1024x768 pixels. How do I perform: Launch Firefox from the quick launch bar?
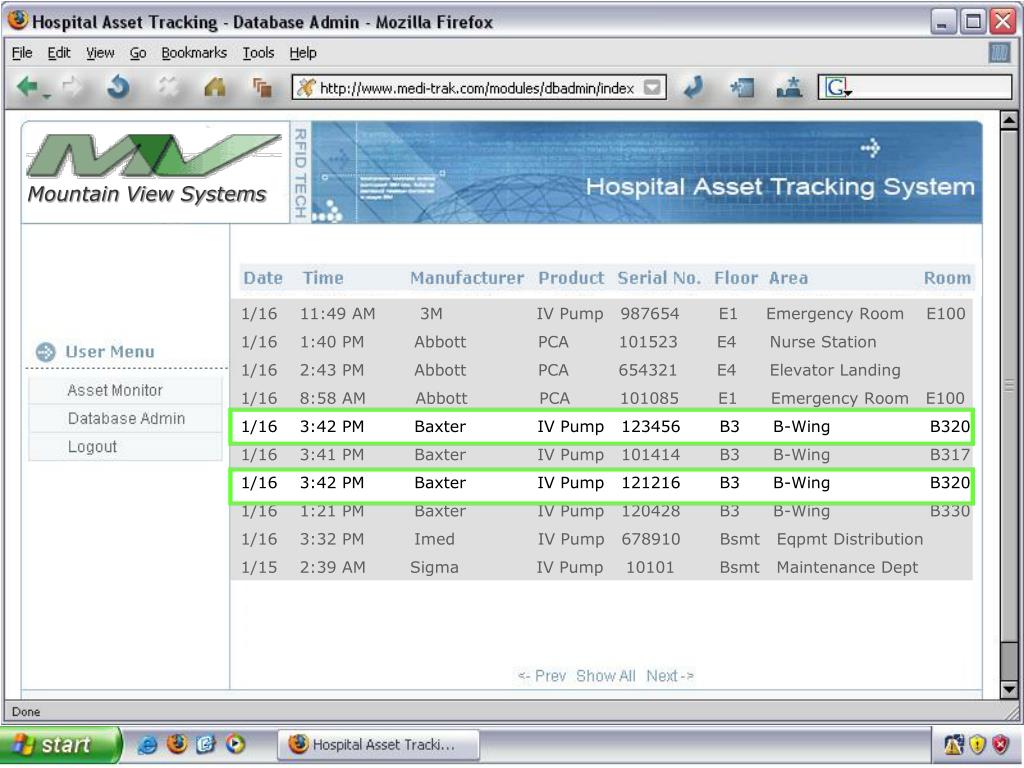[x=176, y=744]
